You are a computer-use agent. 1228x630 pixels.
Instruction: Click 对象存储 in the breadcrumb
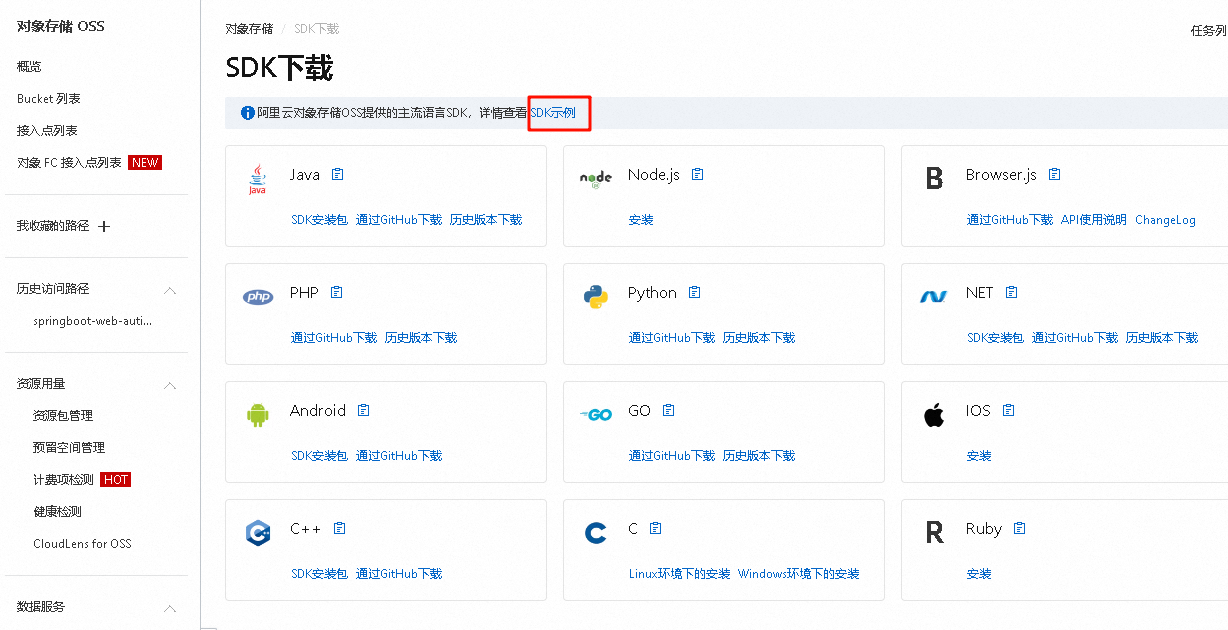[x=249, y=28]
